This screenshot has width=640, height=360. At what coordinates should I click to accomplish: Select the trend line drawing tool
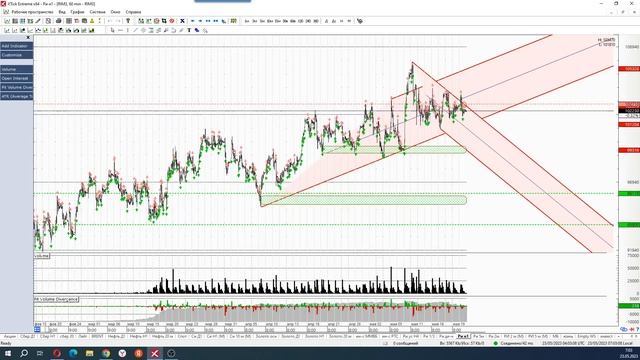click(136, 30)
